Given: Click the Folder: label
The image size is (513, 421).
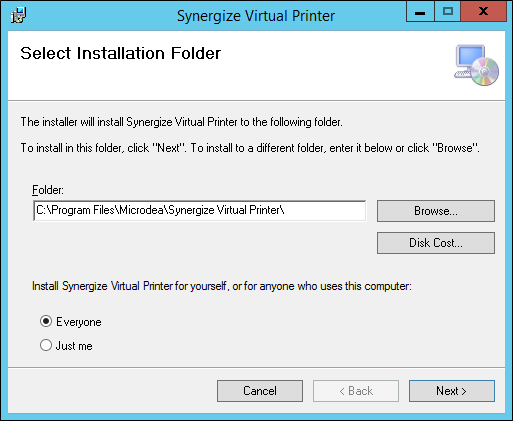Looking at the screenshot, I should [x=48, y=190].
